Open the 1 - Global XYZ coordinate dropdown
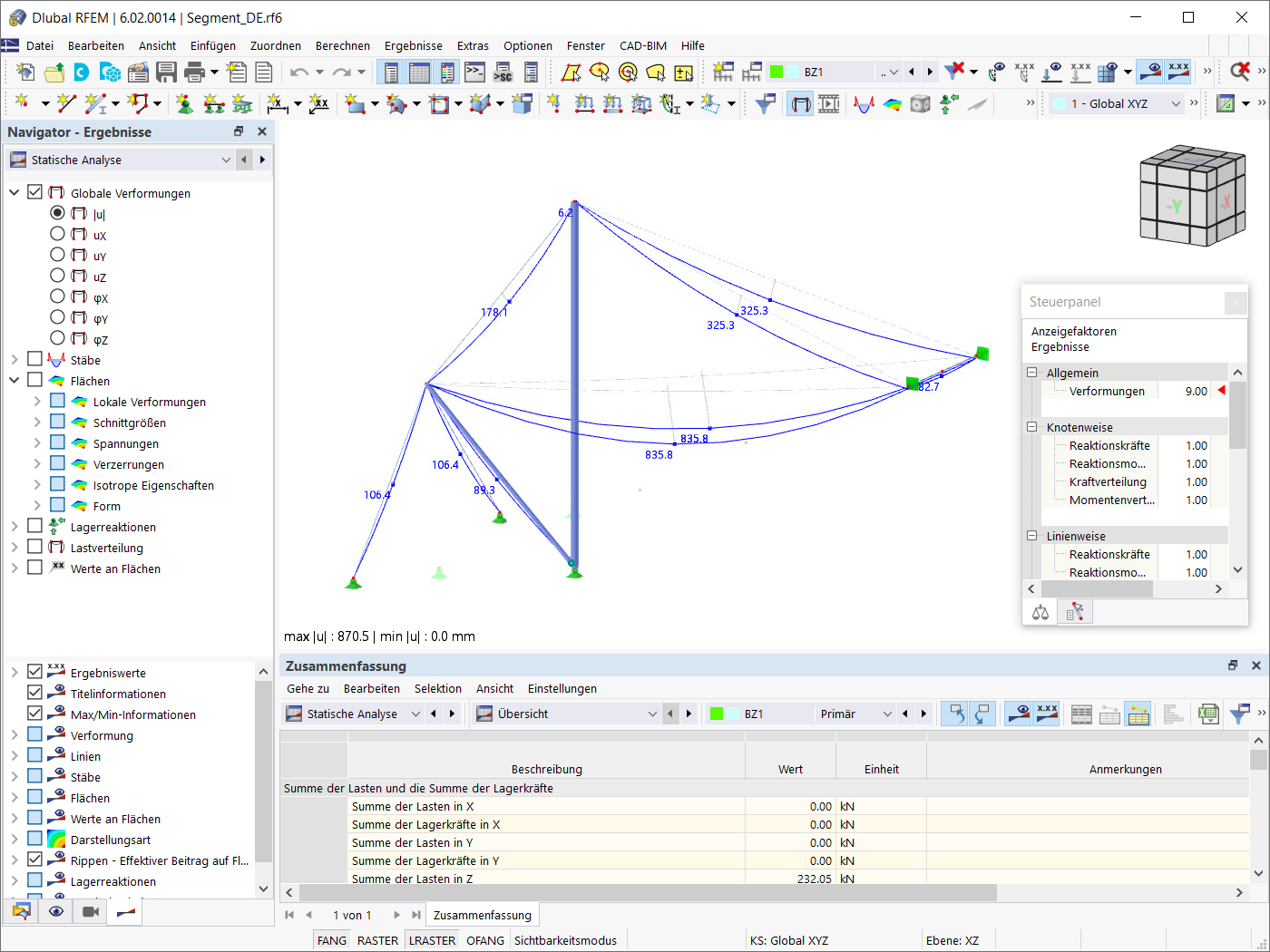The height and width of the screenshot is (952, 1270). pos(1117,104)
